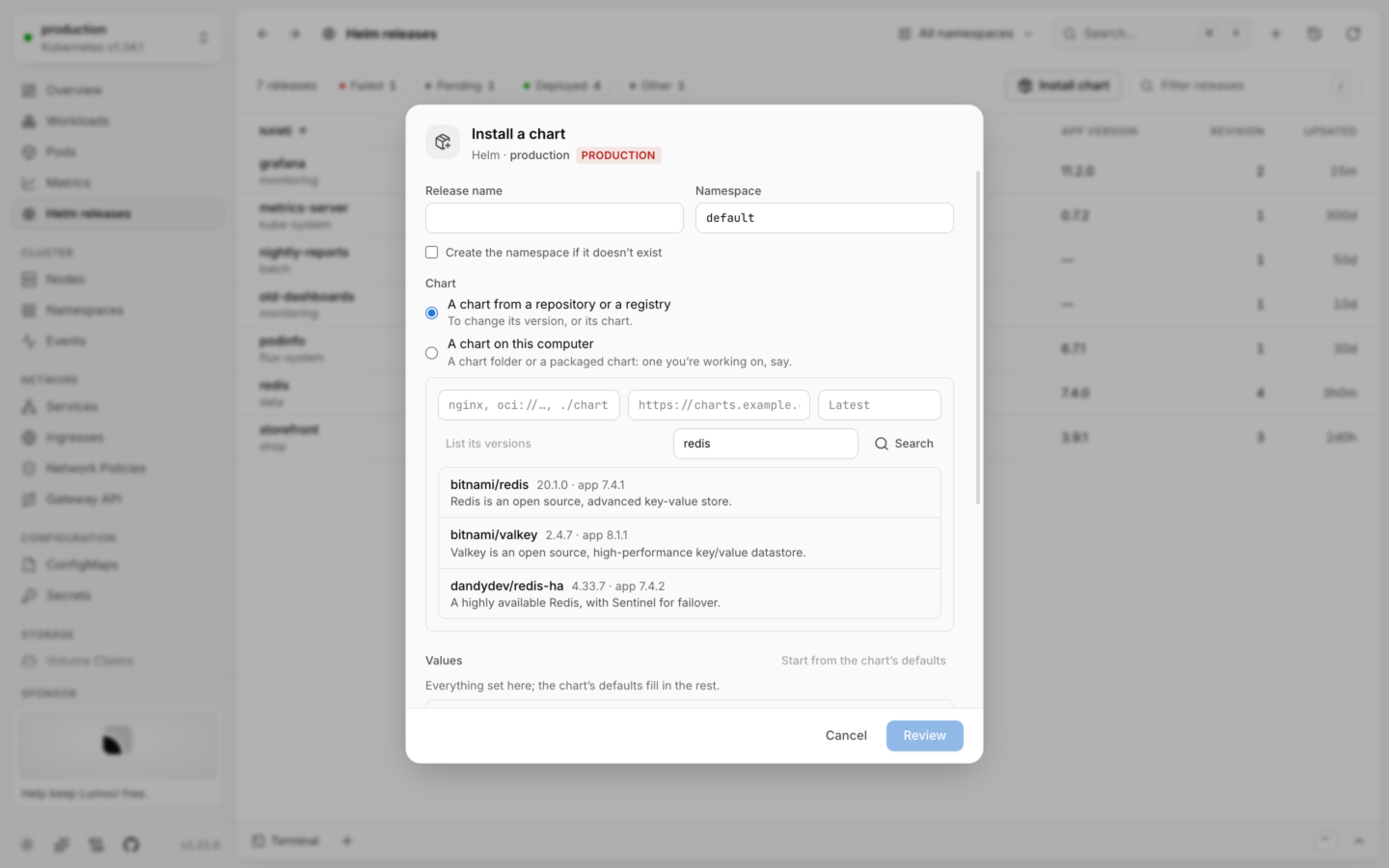Select A chart on this computer option
1389x868 pixels.
click(432, 353)
